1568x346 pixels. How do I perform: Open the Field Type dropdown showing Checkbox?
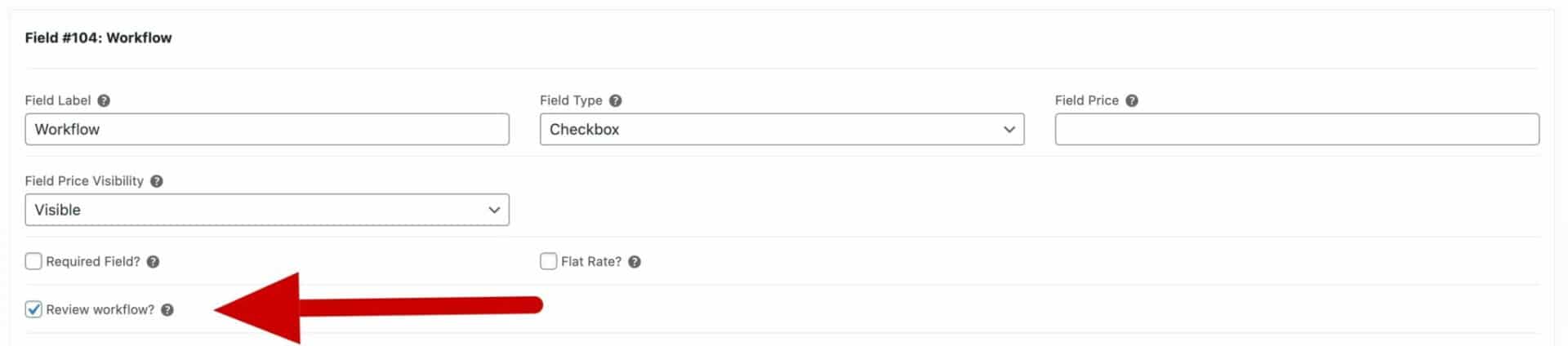click(782, 129)
